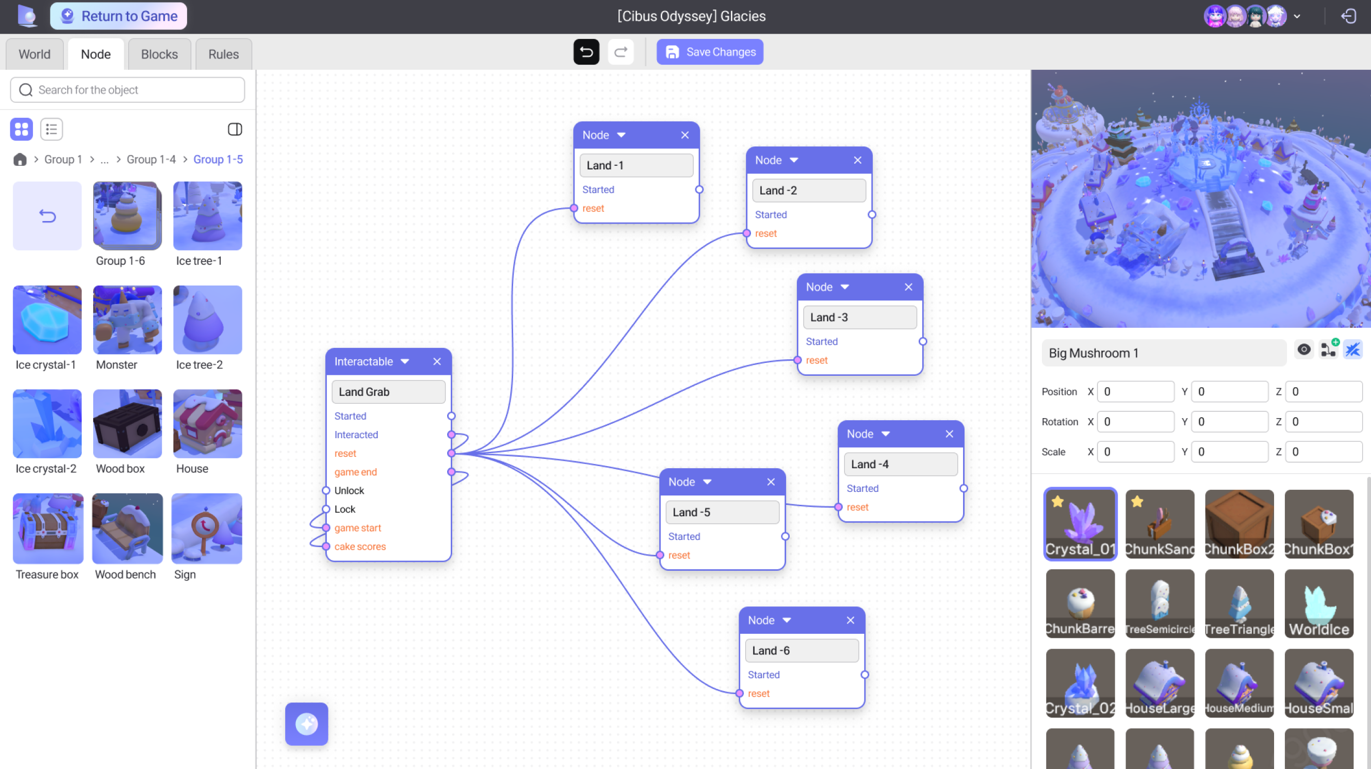Click the Save Changes button

(710, 51)
